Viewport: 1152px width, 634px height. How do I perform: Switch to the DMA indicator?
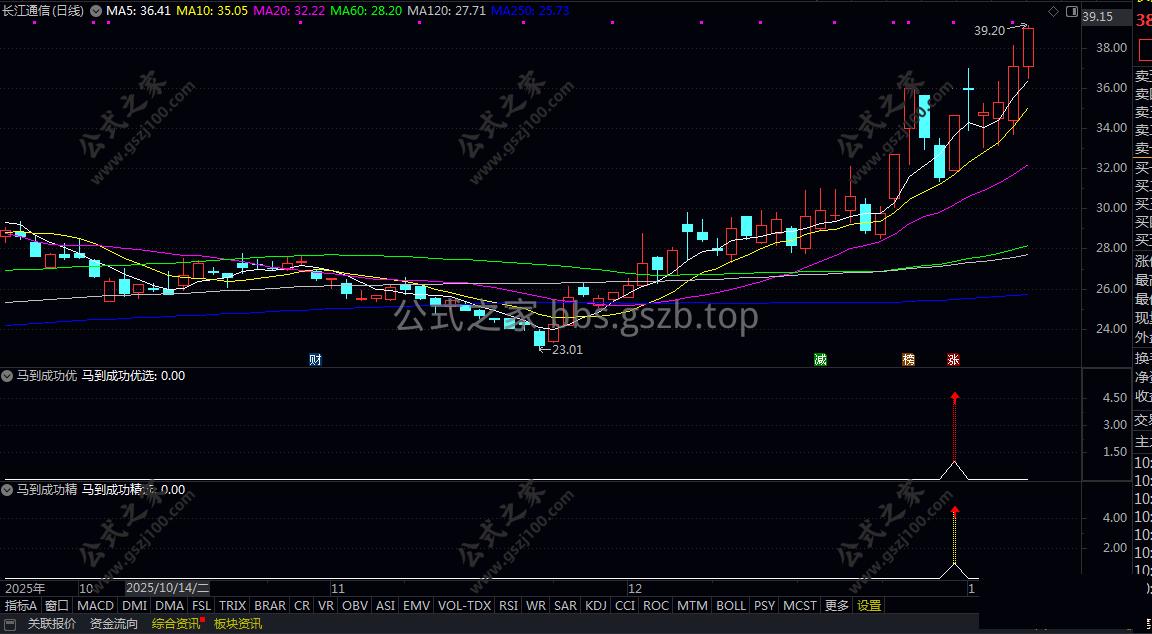(170, 606)
